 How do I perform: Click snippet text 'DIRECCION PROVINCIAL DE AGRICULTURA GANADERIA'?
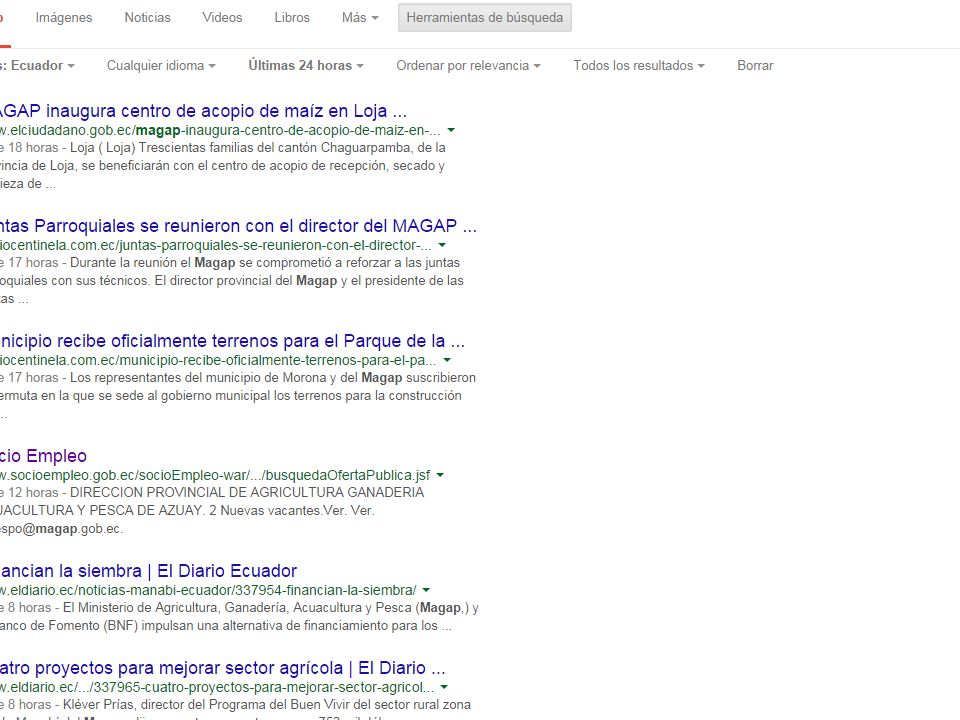(x=247, y=493)
